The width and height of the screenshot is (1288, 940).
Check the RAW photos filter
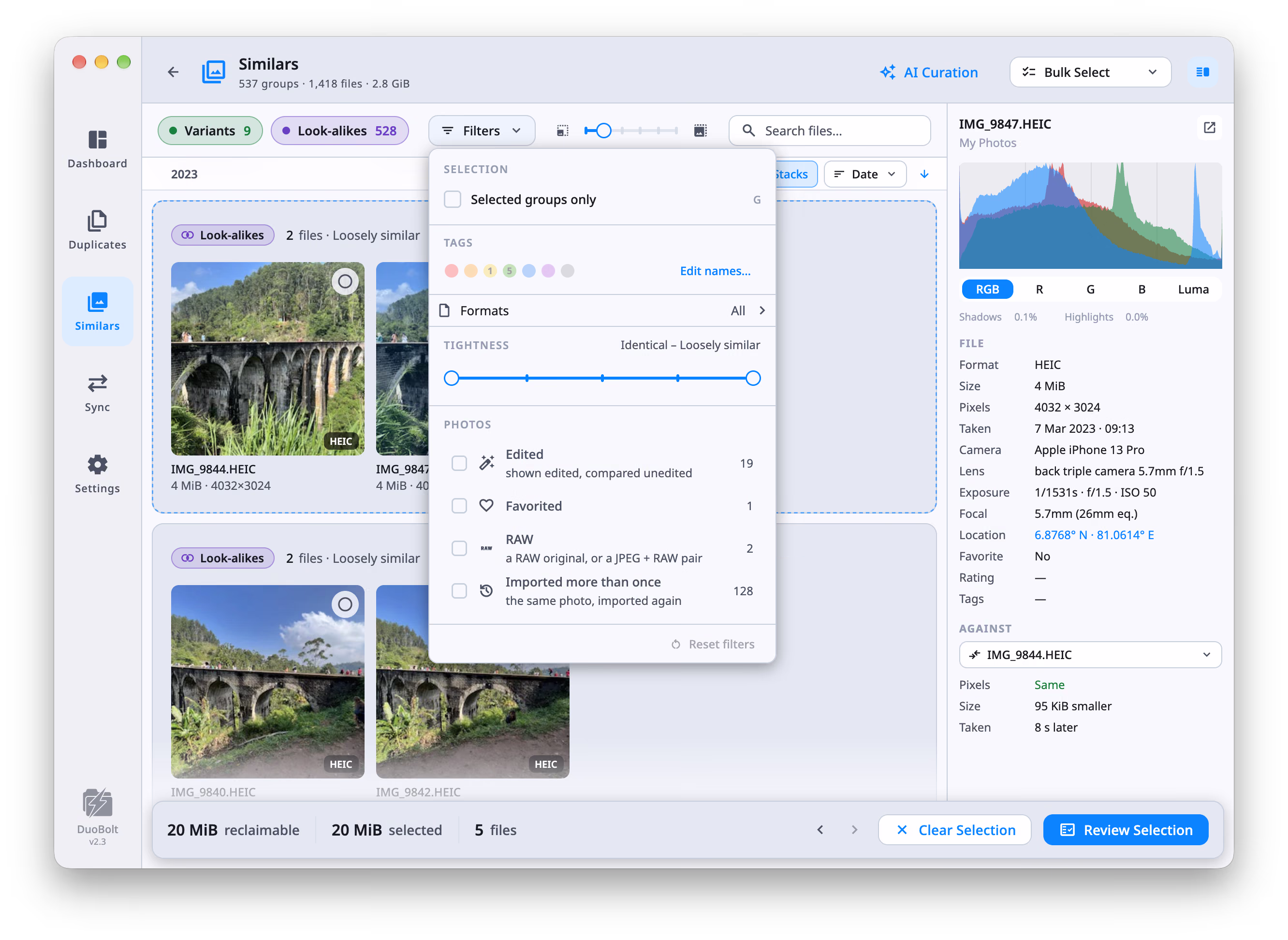pos(459,548)
